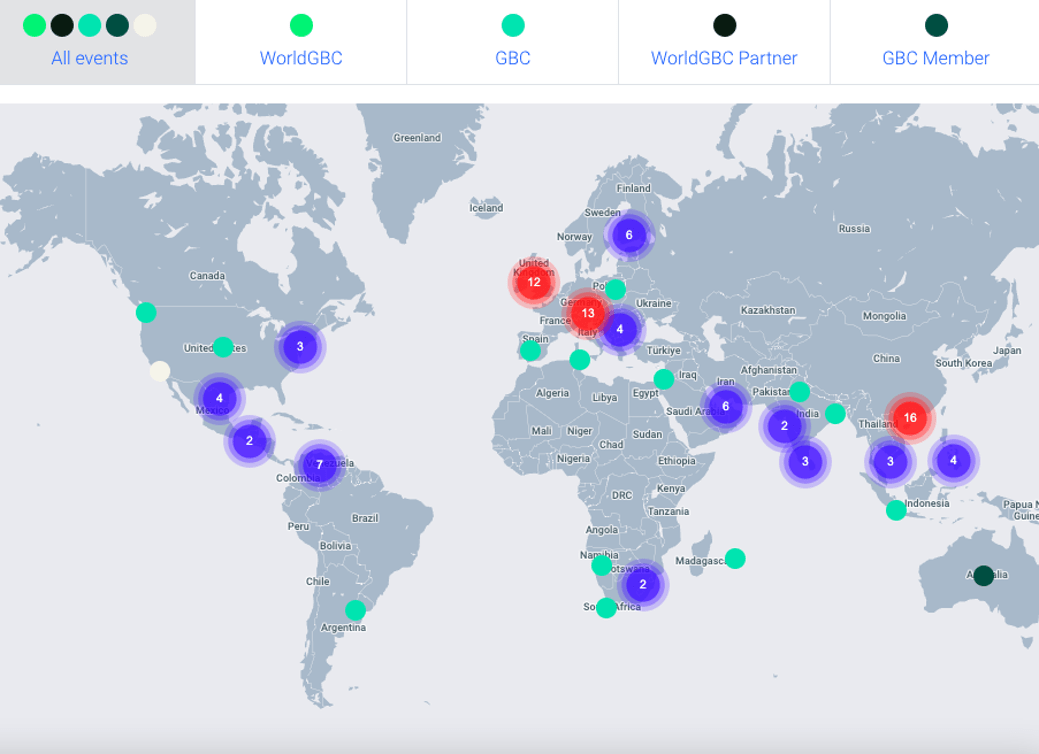Image resolution: width=1039 pixels, height=754 pixels.
Task: Open the Madagascar event marker
Action: coord(735,559)
